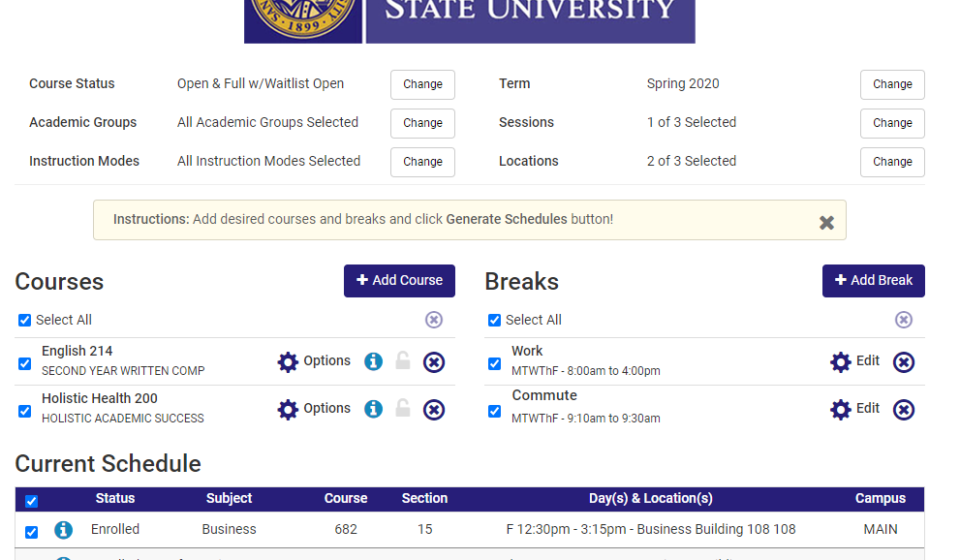View info for Holistic Health 200
The width and height of the screenshot is (960, 560).
[373, 409]
